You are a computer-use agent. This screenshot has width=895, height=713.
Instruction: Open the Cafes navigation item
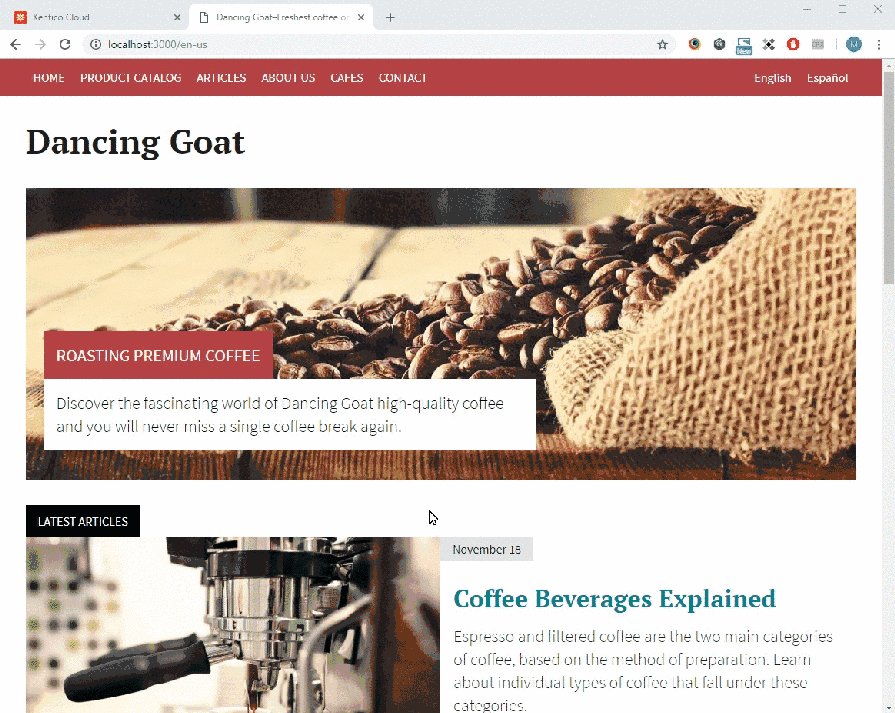click(346, 78)
